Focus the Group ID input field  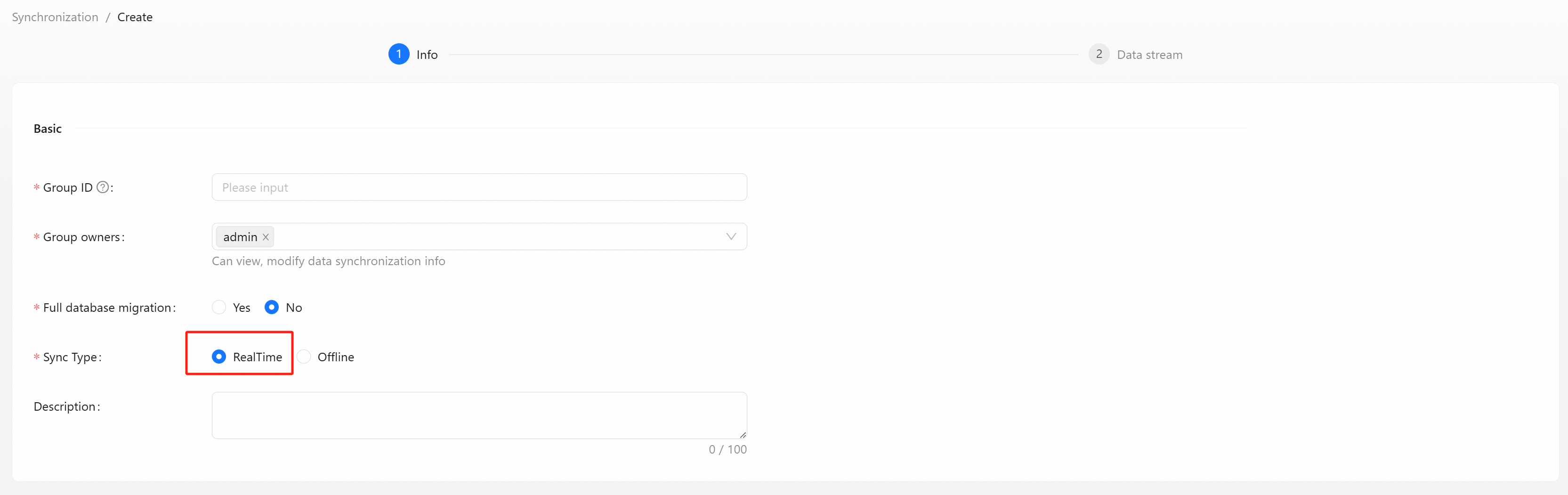click(x=478, y=187)
